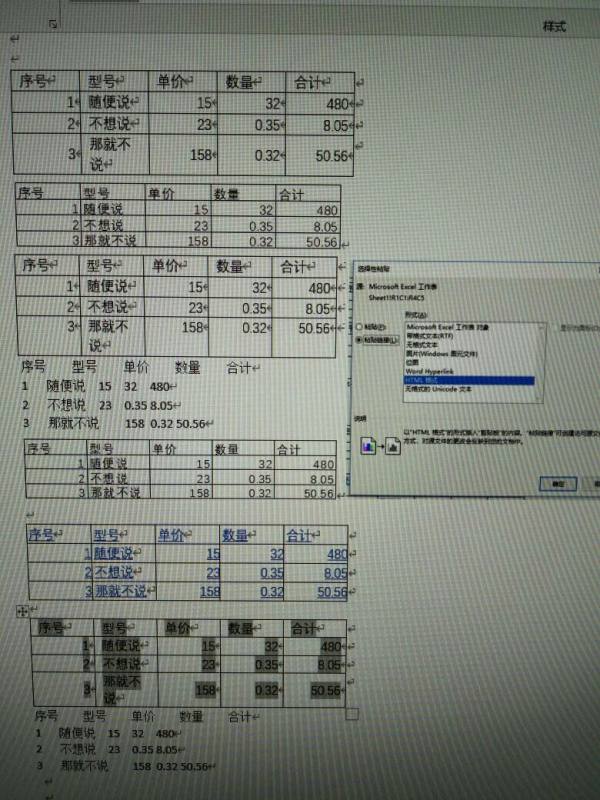Screen dimensions: 600x800
Task: Open the blue 23 hyperlink
Action: tap(213, 573)
